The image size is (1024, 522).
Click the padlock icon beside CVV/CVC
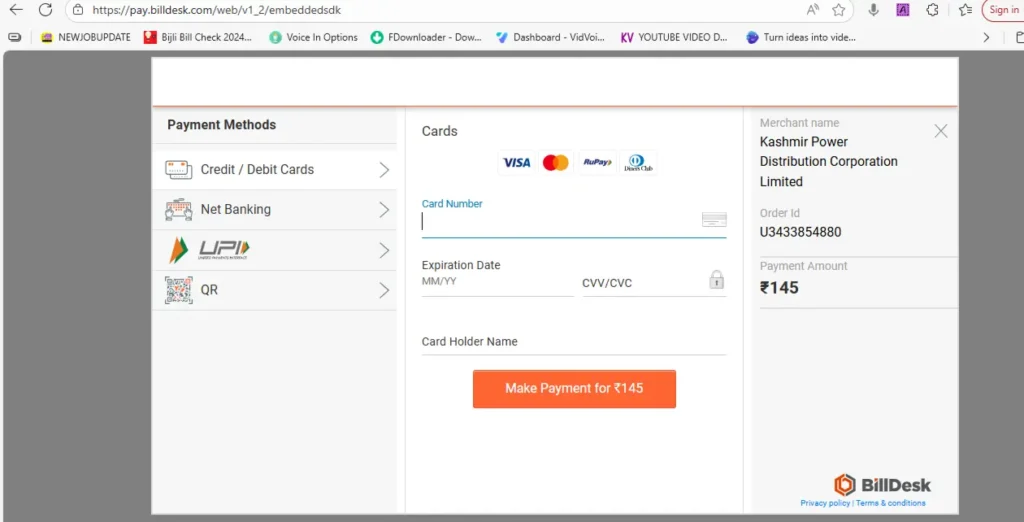(716, 280)
